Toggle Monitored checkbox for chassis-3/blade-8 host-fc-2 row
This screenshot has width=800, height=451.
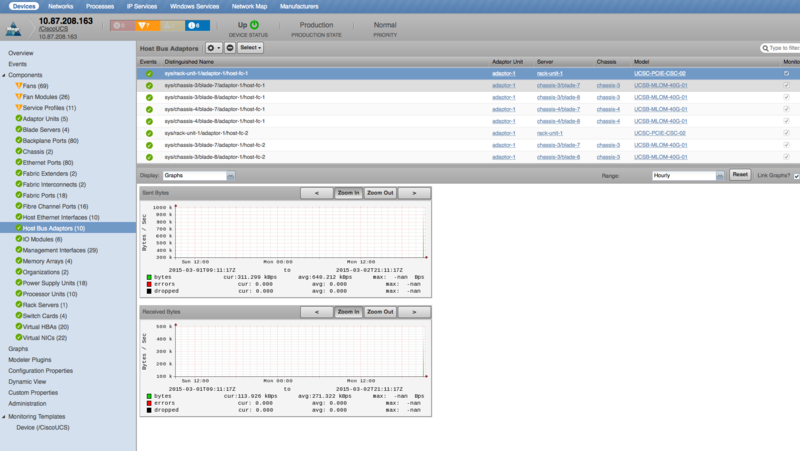(x=786, y=157)
